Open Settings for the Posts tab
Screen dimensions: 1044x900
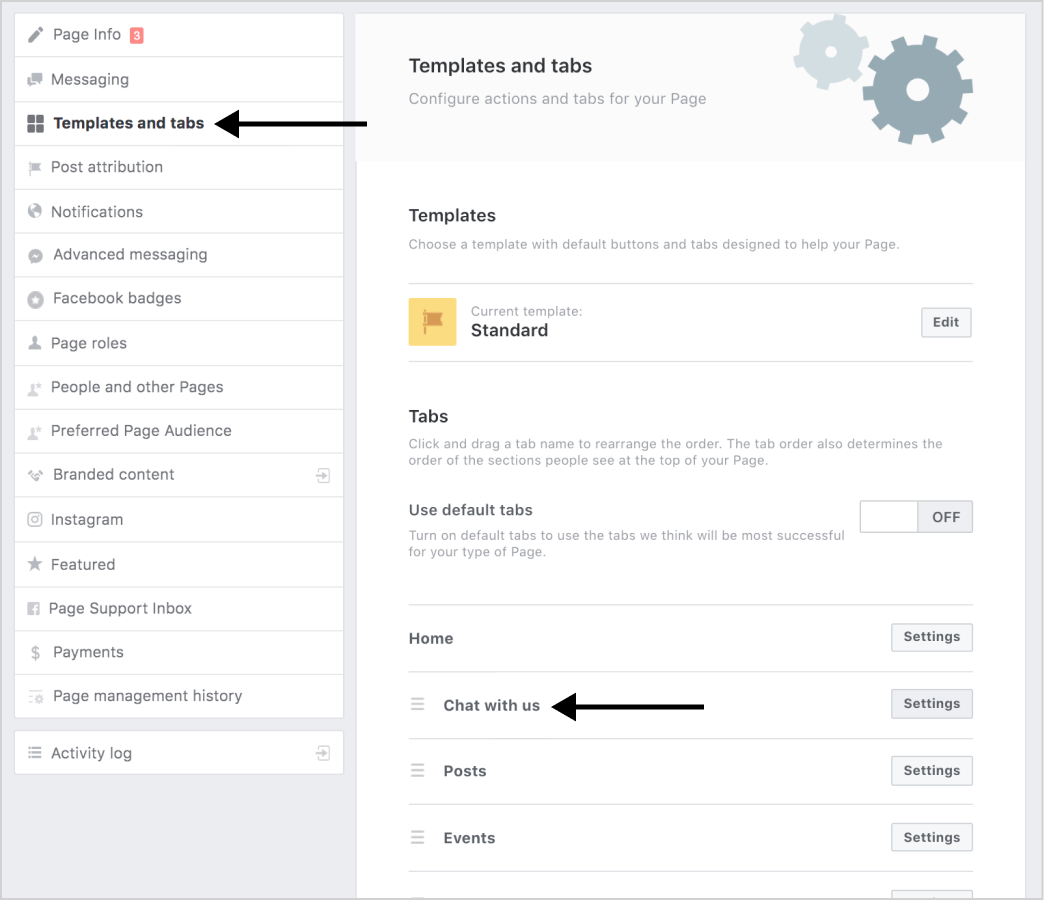coord(931,771)
